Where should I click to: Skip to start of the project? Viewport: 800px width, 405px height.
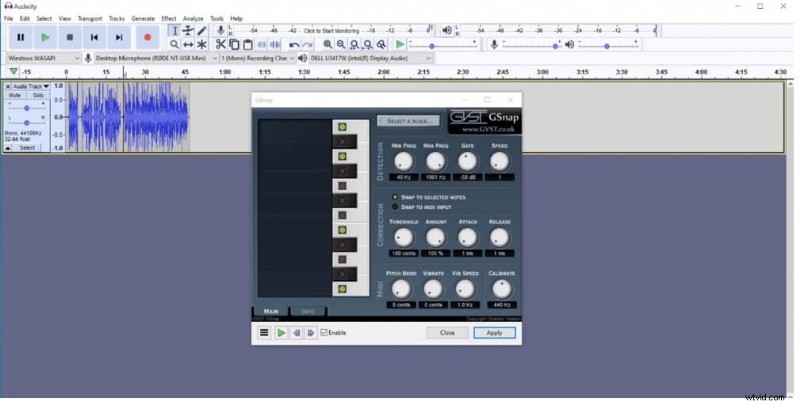[94, 37]
